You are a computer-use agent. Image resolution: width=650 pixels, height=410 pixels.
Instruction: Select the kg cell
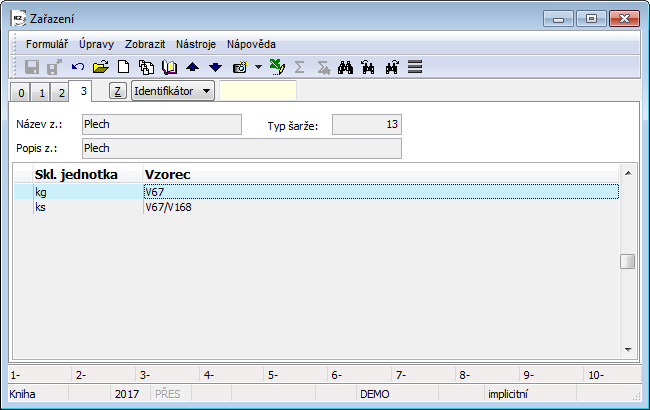[x=88, y=192]
